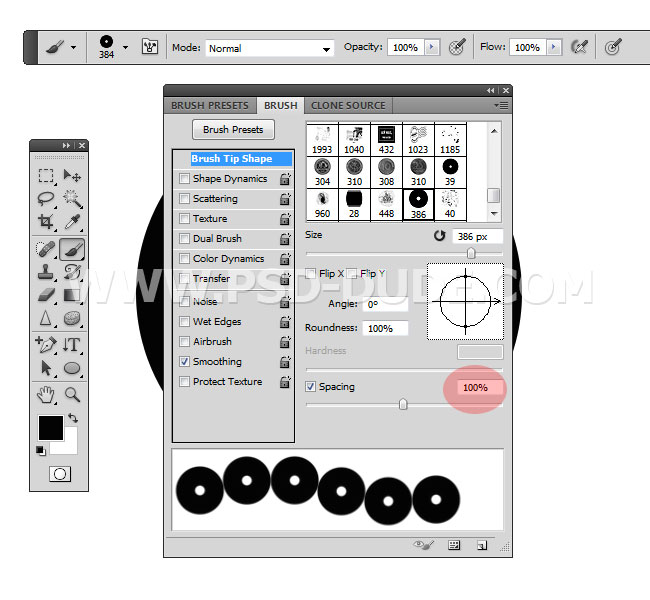Open brush preset picker dropdown arrow
This screenshot has width=650, height=600.
[125, 47]
